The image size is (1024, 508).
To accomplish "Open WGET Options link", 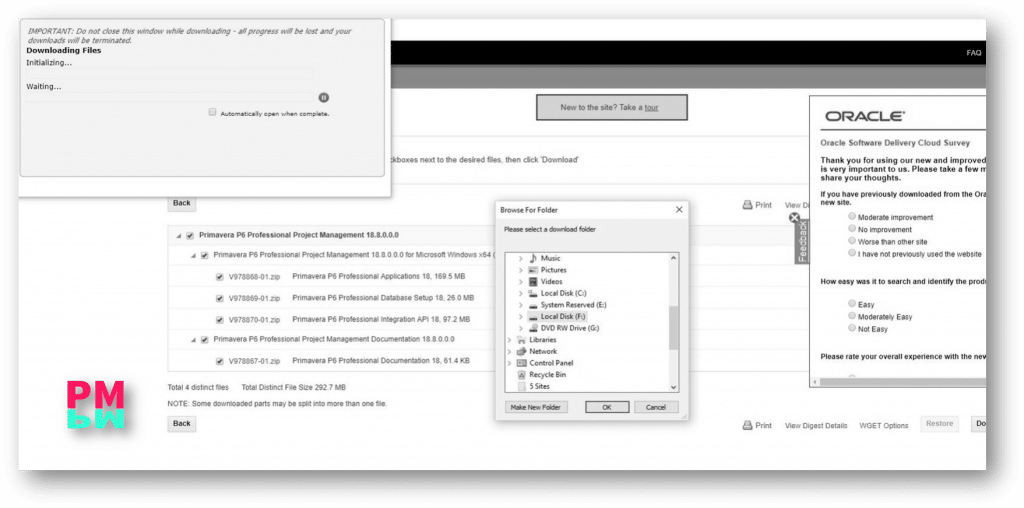I will tap(884, 426).
